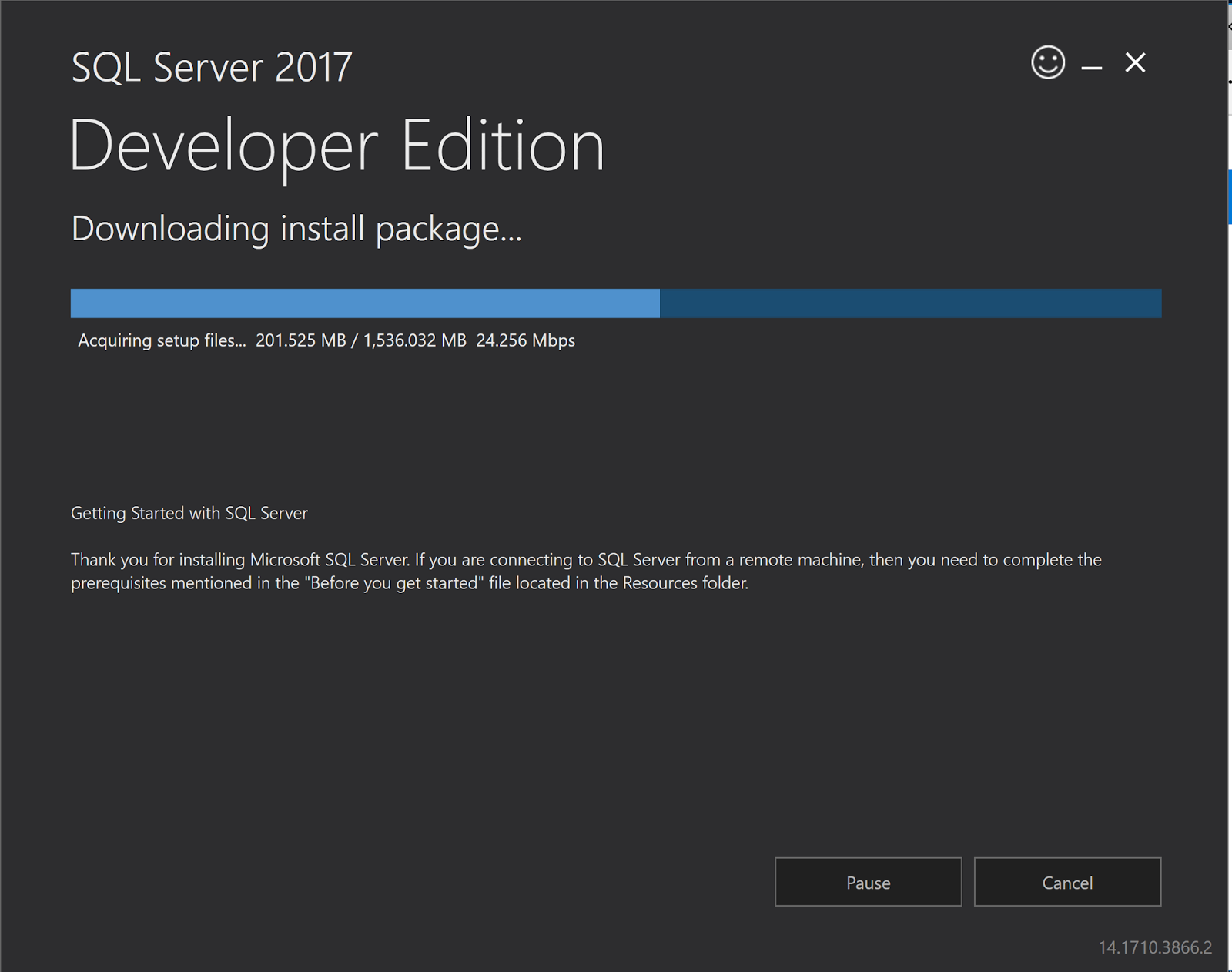This screenshot has width=1232, height=972.
Task: Close the SQL Server 2017 installer
Action: 1135,63
